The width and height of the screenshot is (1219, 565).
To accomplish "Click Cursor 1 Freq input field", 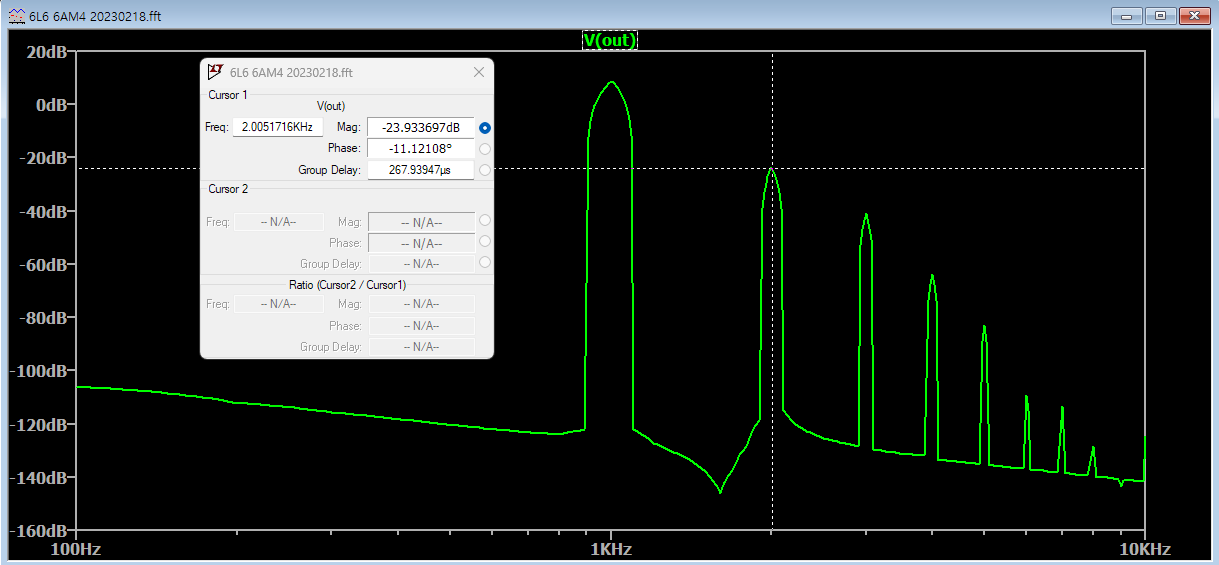I will (x=278, y=127).
